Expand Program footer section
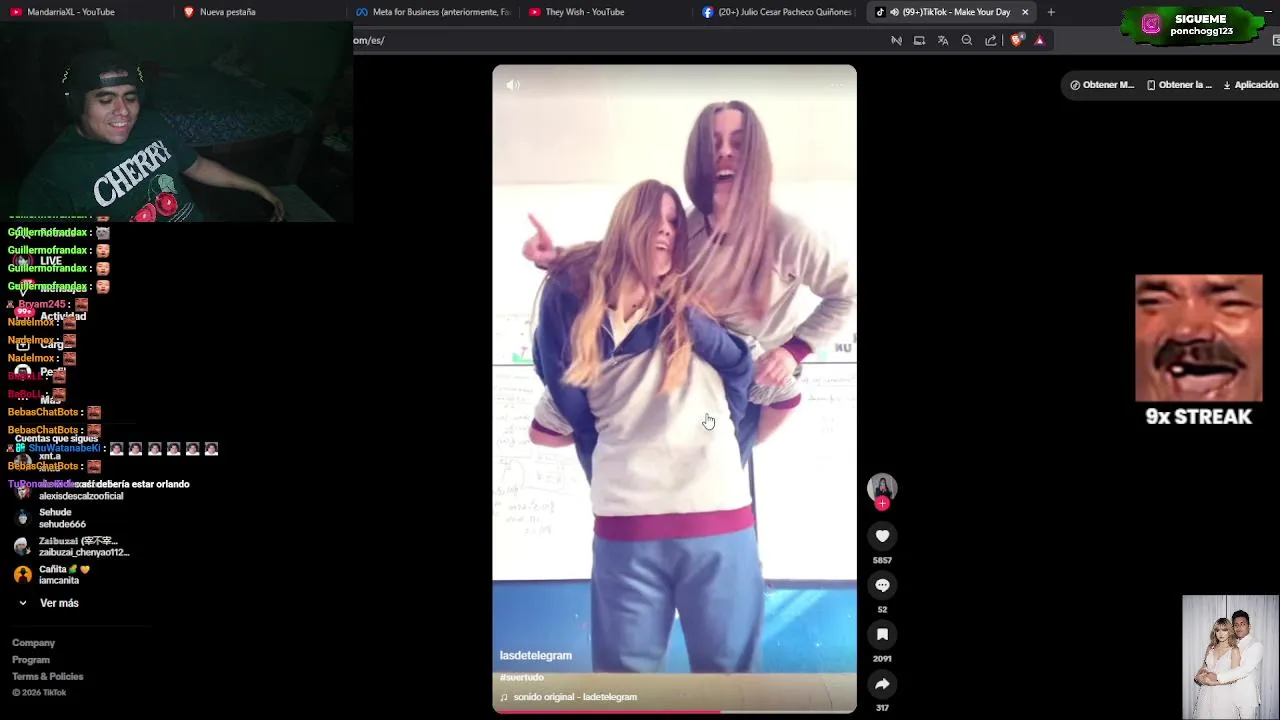 [31, 660]
